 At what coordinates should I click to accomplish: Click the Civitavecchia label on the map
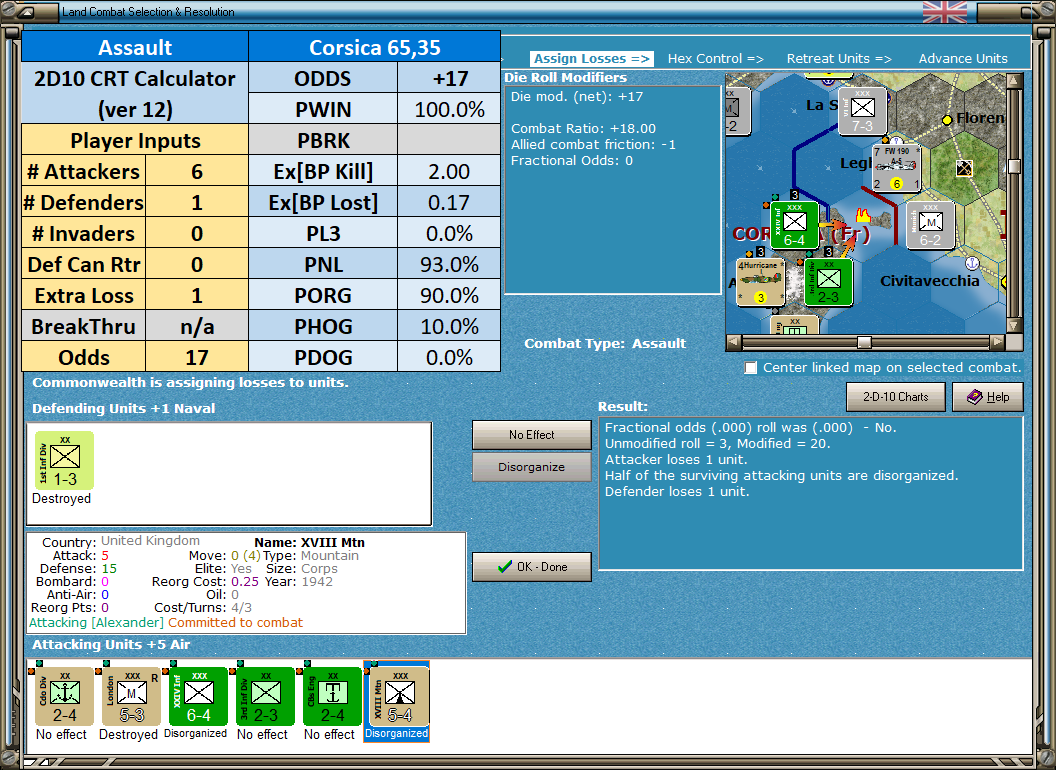(929, 281)
